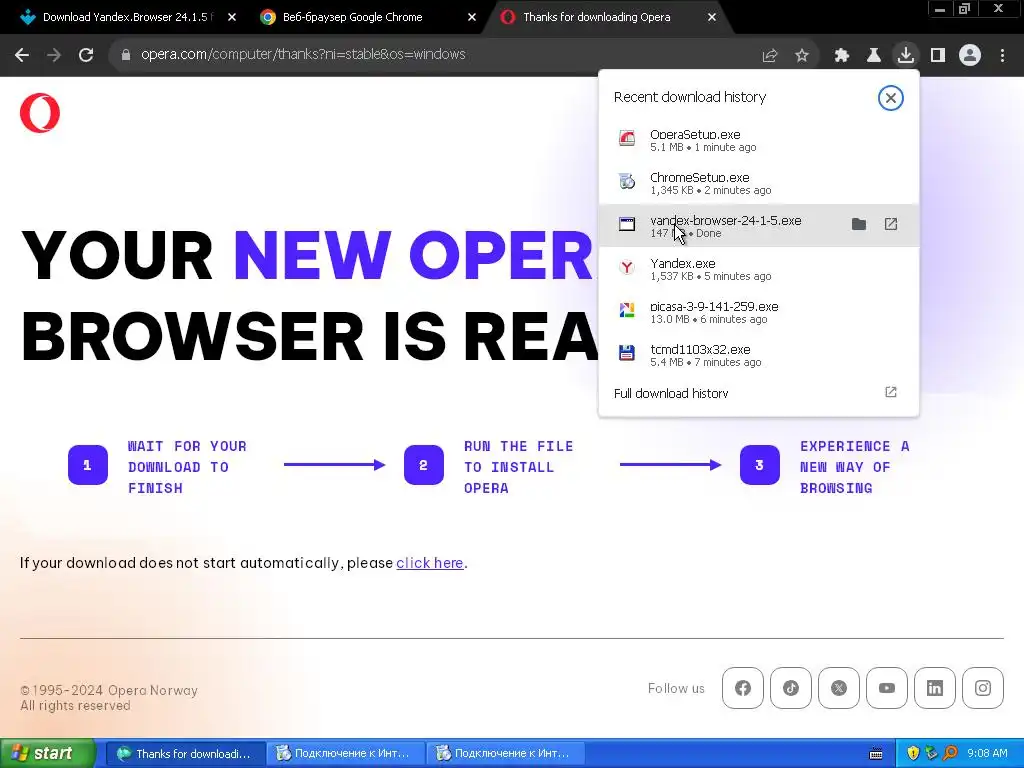This screenshot has height=768, width=1024.
Task: Open first 'Подключение к Инт...' taskbar window
Action: pyautogui.click(x=345, y=754)
